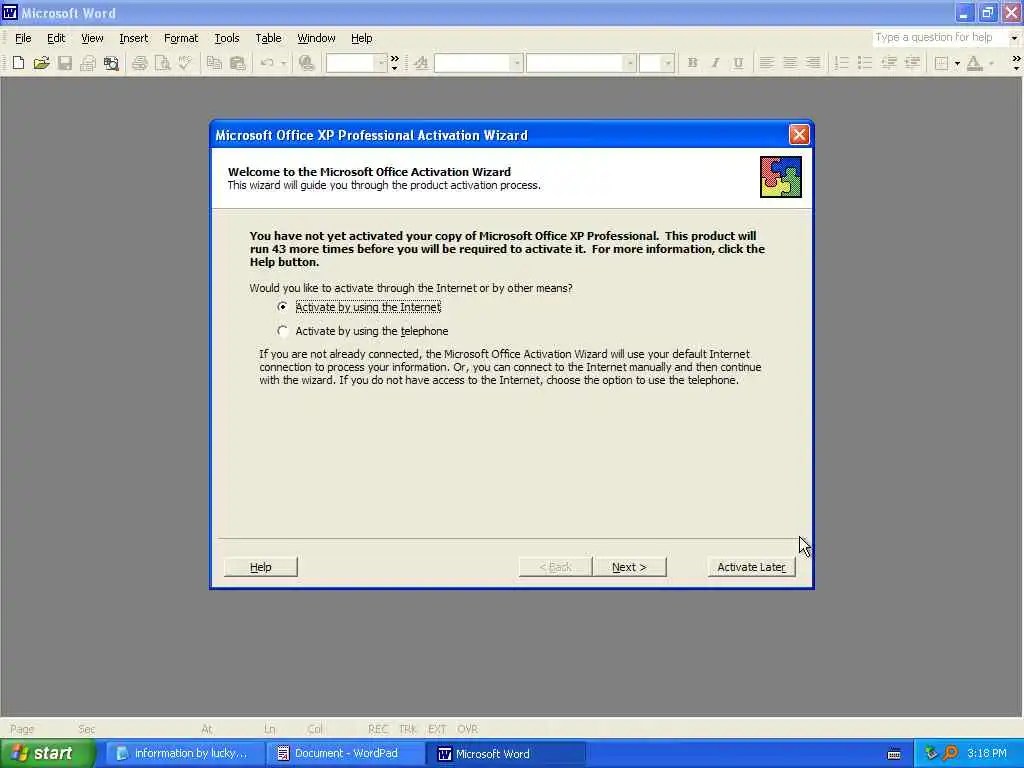The height and width of the screenshot is (768, 1024).
Task: Open the Zoom dropdown in toolbar
Action: (x=381, y=63)
